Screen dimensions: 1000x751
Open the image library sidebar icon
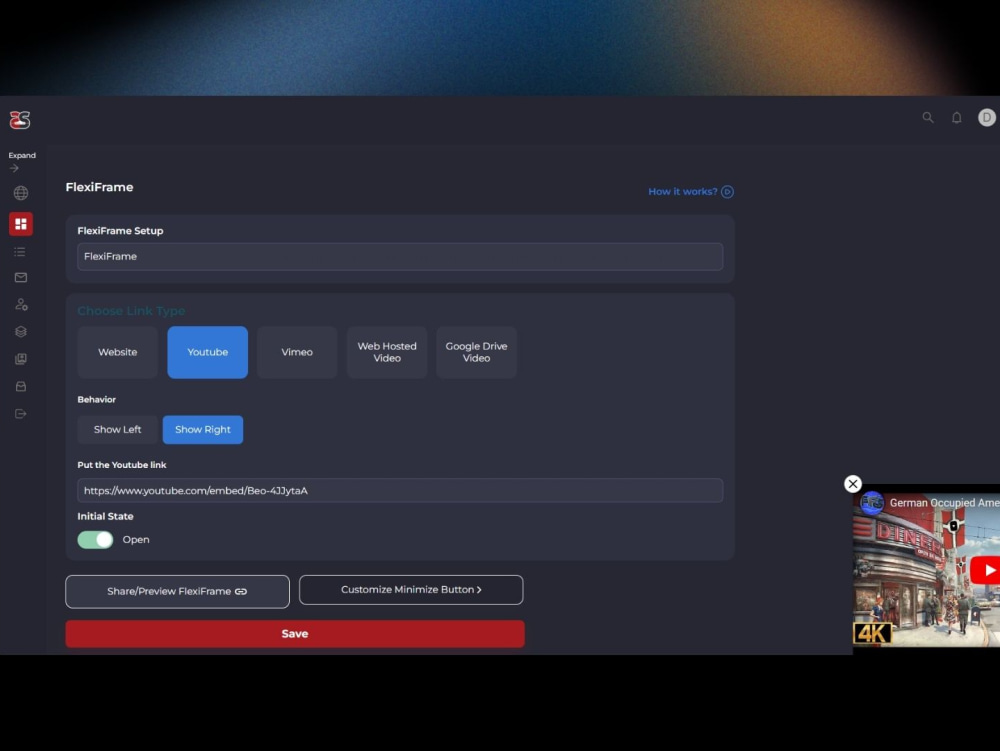pos(20,359)
